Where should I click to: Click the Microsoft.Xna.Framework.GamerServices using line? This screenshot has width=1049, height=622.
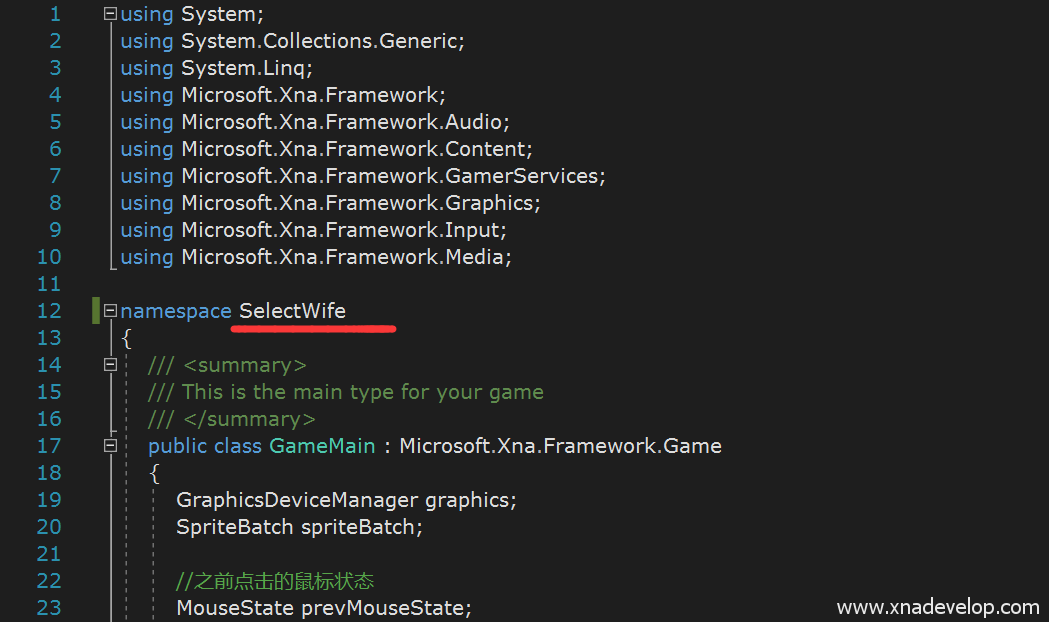(363, 176)
